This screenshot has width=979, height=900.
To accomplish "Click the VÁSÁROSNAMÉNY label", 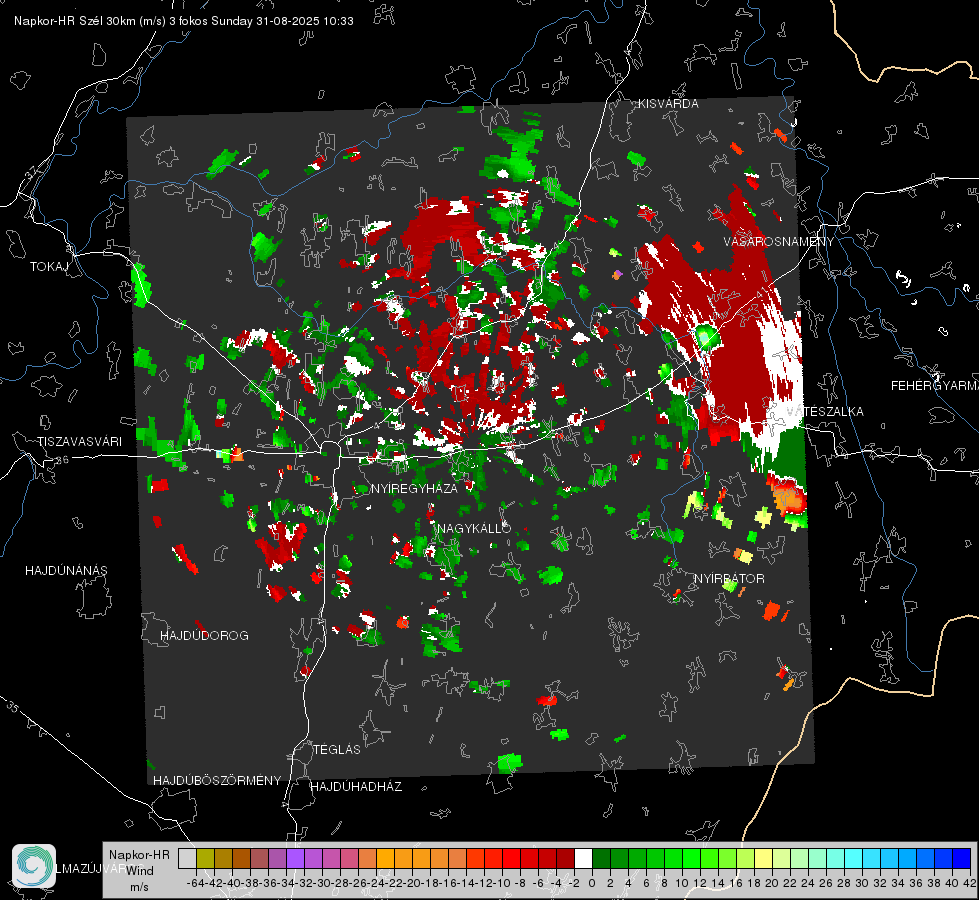I will 779,241.
